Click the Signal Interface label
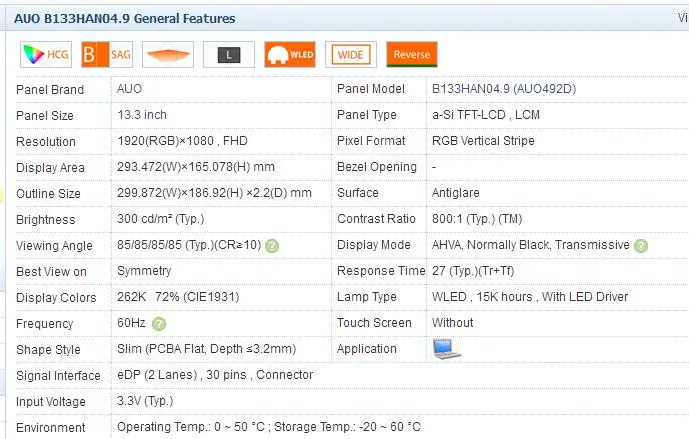Image resolution: width=689 pixels, height=439 pixels. 58,376
